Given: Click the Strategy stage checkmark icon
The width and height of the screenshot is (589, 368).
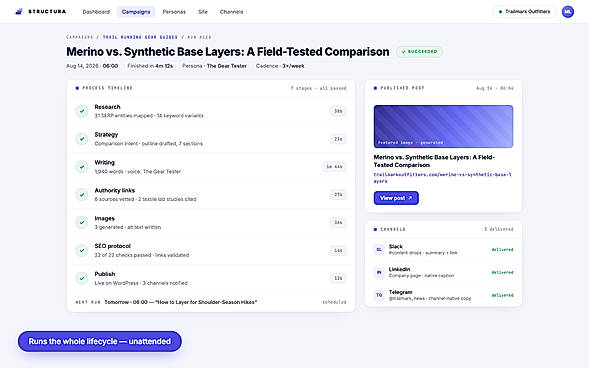Looking at the screenshot, I should (82, 139).
